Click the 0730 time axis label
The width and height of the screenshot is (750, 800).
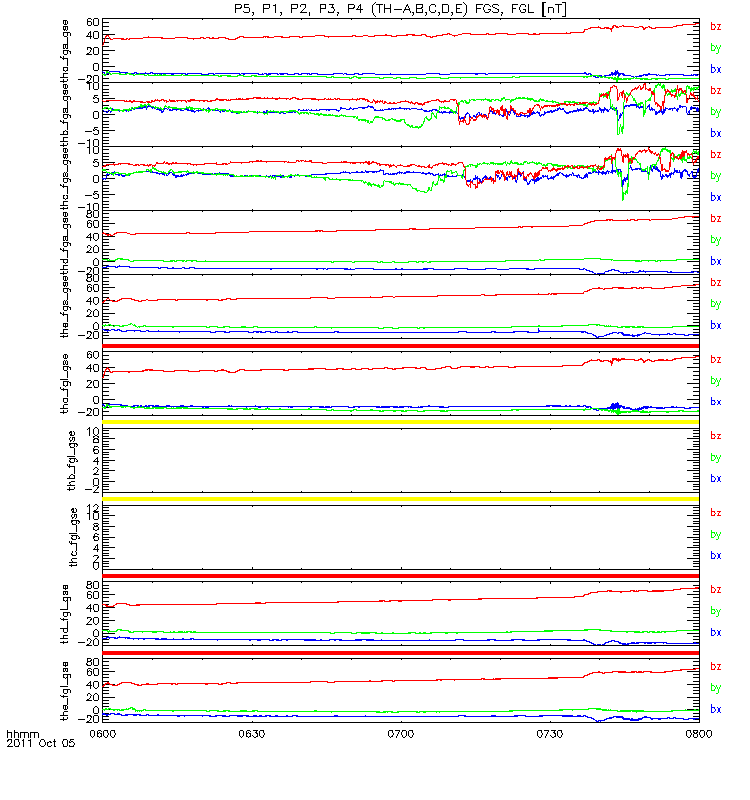[550, 734]
